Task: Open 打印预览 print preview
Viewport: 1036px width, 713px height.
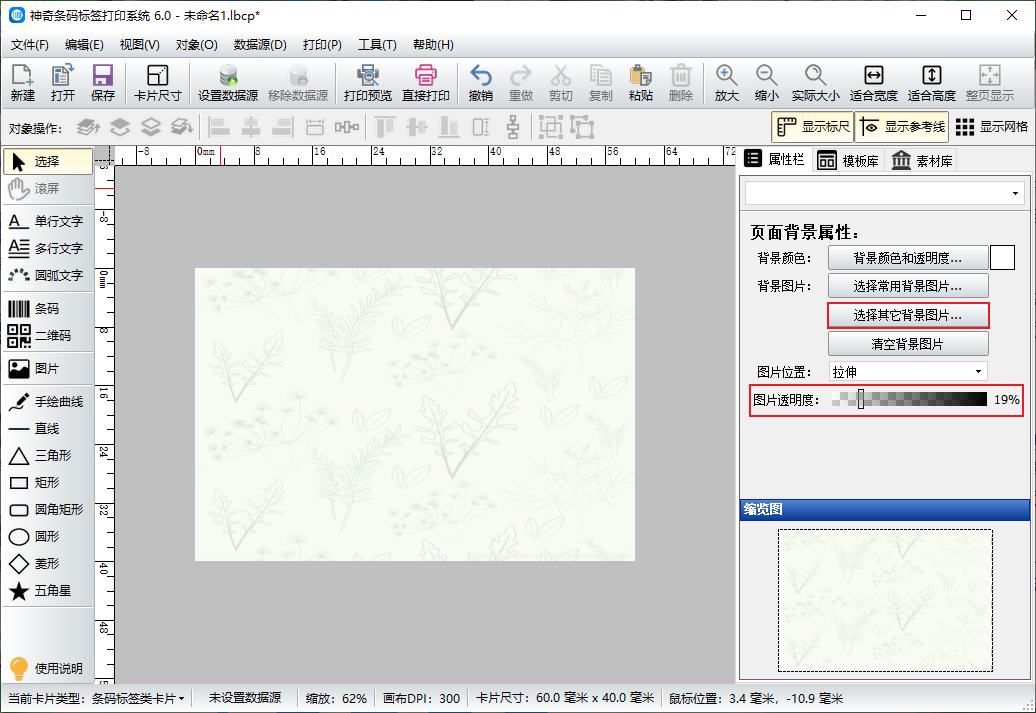Action: click(368, 83)
